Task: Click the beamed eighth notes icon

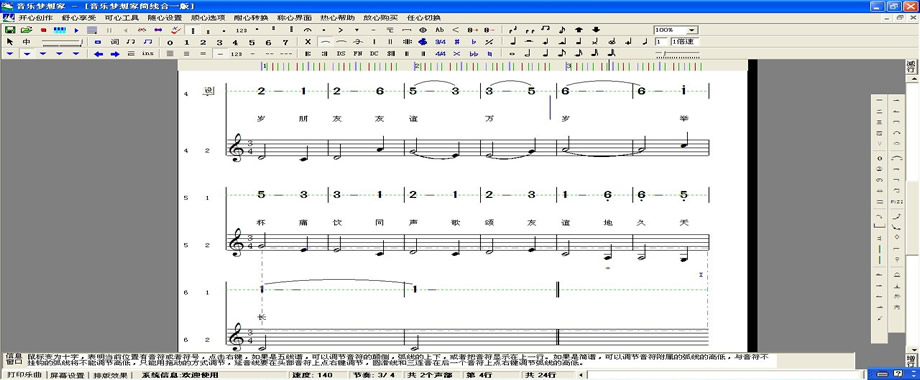Action: pos(546,29)
